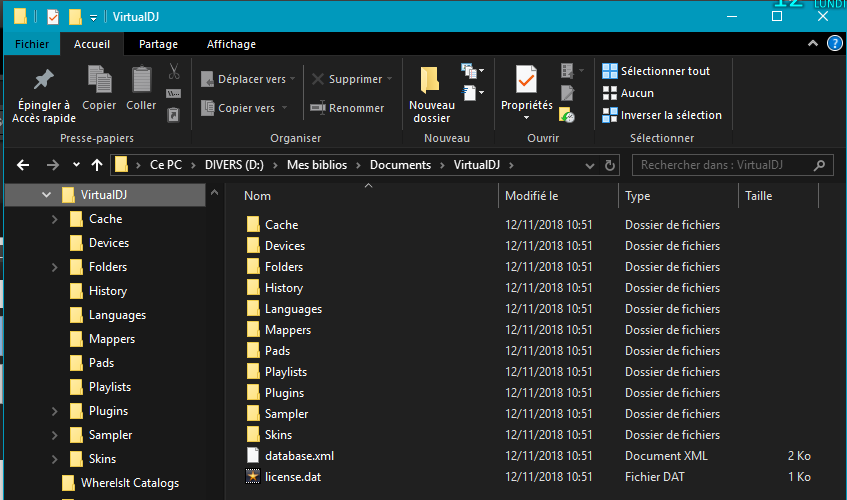Click Ce PC in the breadcrumb
Image resolution: width=847 pixels, height=500 pixels.
click(166, 165)
